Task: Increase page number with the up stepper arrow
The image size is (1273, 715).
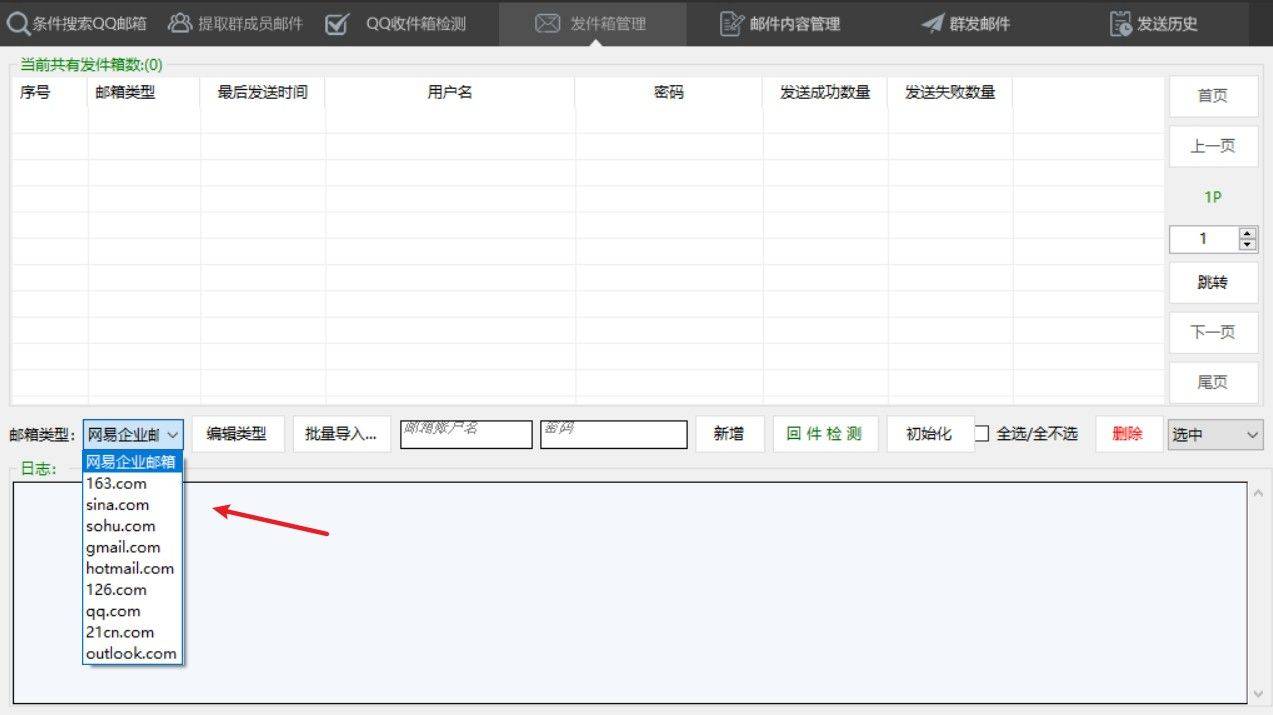Action: pyautogui.click(x=1247, y=234)
